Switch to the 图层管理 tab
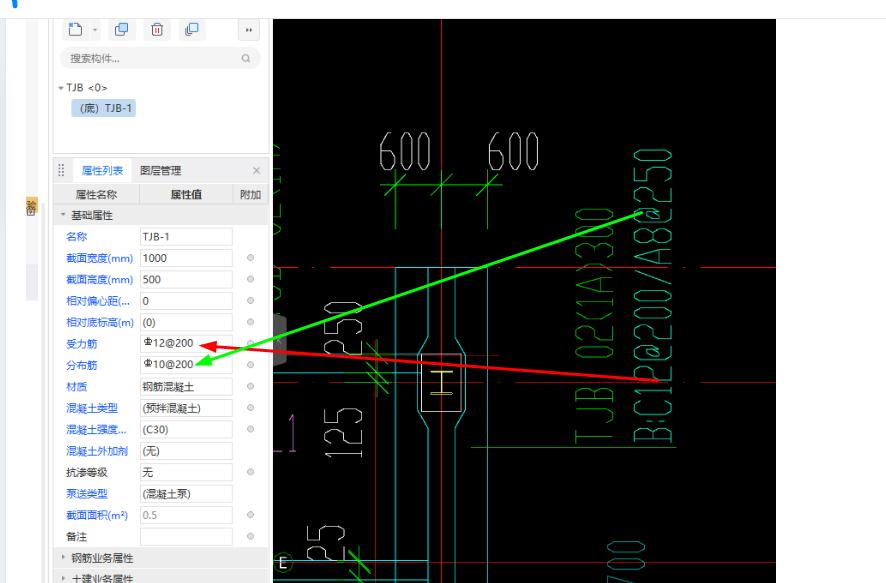This screenshot has height=583, width=886. [160, 171]
